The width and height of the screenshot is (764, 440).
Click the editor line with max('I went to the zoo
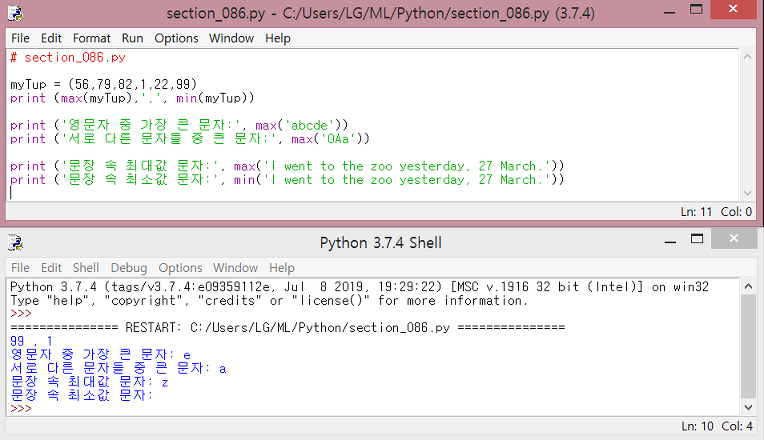(x=287, y=166)
